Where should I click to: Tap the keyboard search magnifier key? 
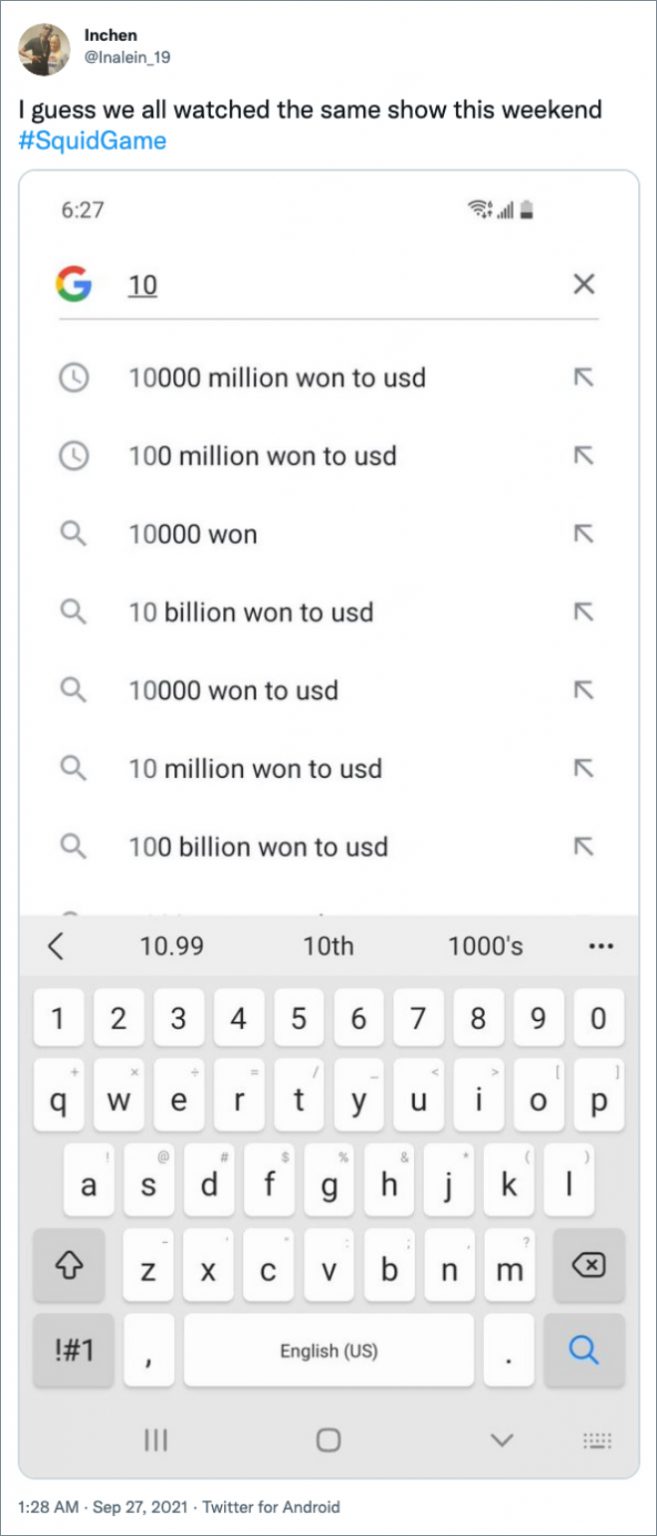click(x=583, y=1350)
